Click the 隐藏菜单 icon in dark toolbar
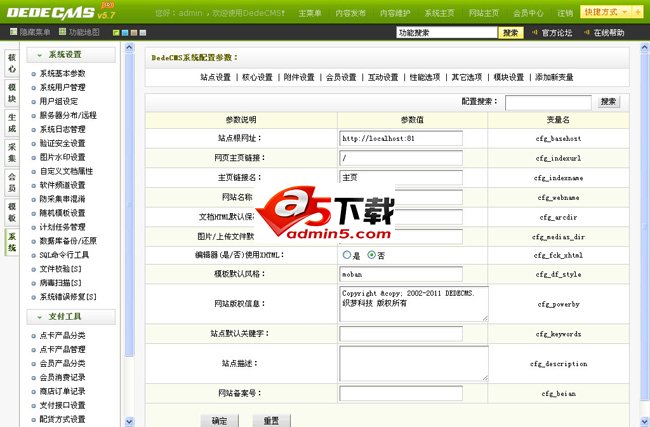650x427 pixels. (x=13, y=32)
